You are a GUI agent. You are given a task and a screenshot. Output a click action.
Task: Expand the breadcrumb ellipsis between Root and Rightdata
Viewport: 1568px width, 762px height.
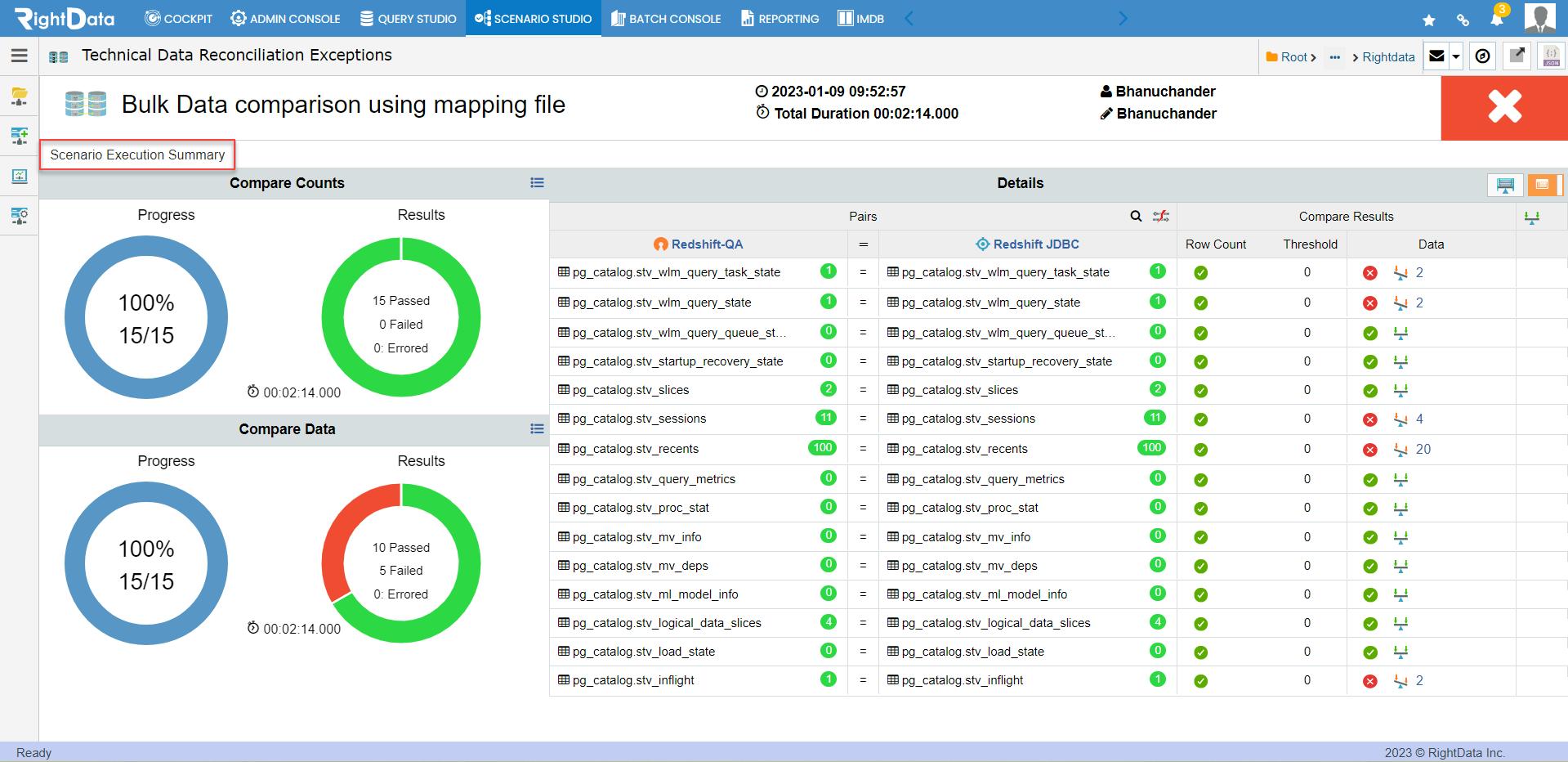[x=1335, y=56]
